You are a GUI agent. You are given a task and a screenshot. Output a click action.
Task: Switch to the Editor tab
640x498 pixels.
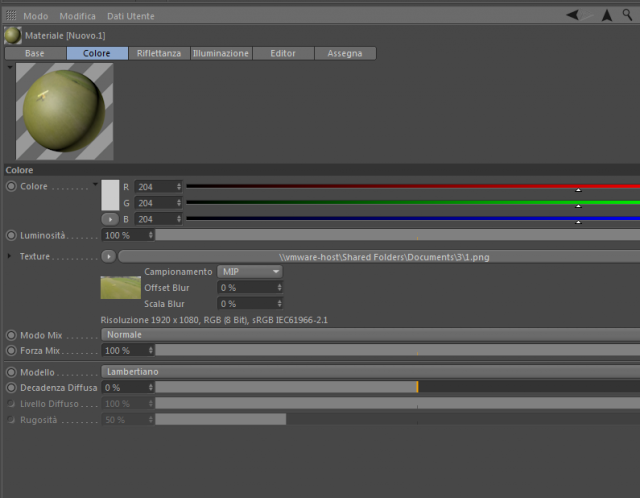coord(283,53)
